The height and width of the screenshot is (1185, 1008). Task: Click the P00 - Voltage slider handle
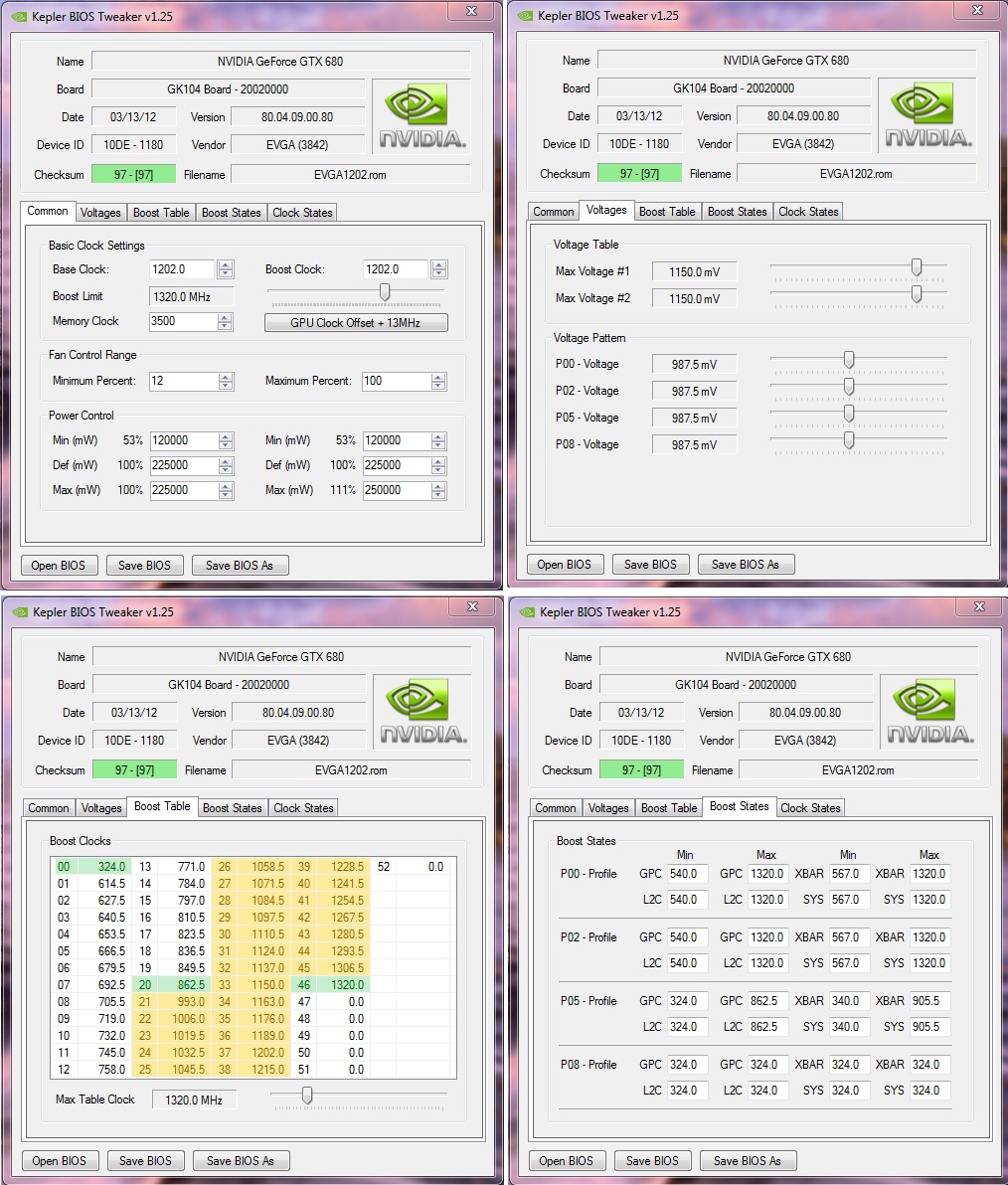(x=849, y=360)
